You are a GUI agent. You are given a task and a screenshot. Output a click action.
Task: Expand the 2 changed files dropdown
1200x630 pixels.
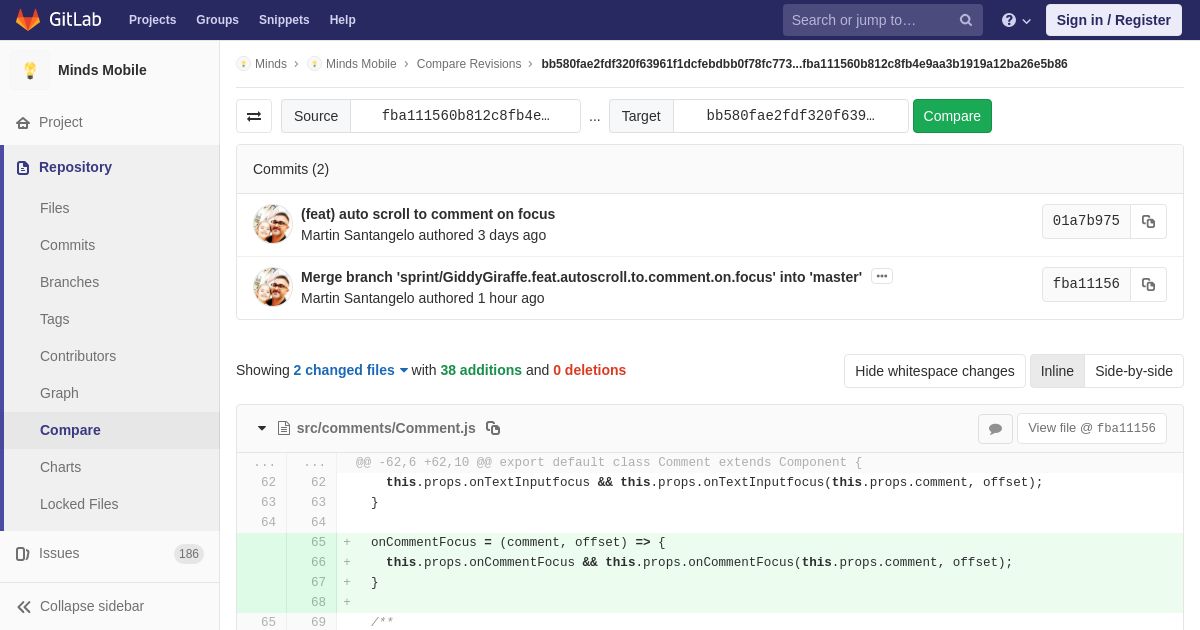click(351, 370)
